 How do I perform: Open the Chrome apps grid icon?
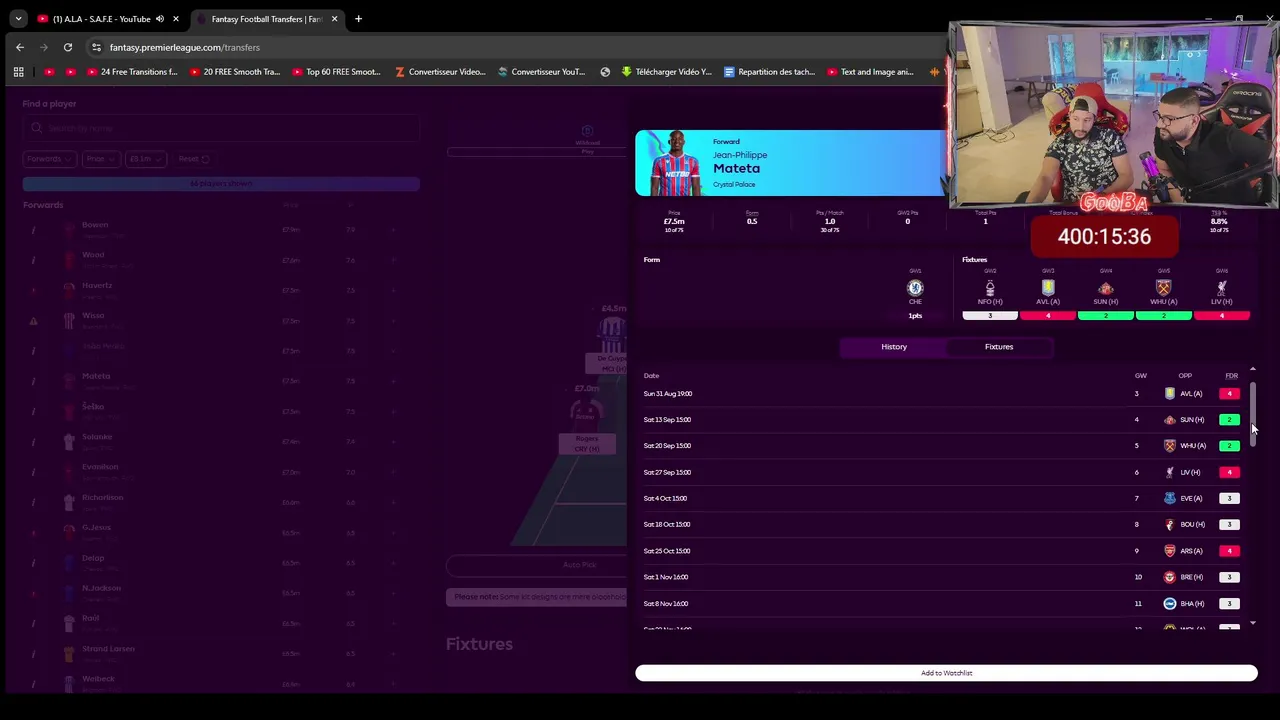[18, 72]
